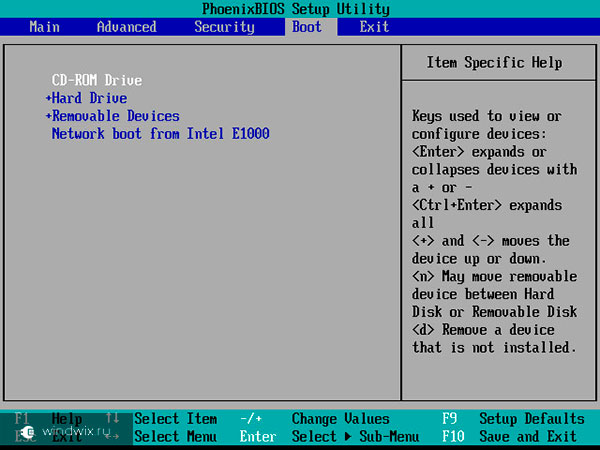Click the '<d> Remove a device' help line
The image size is (600, 450).
[x=483, y=329]
